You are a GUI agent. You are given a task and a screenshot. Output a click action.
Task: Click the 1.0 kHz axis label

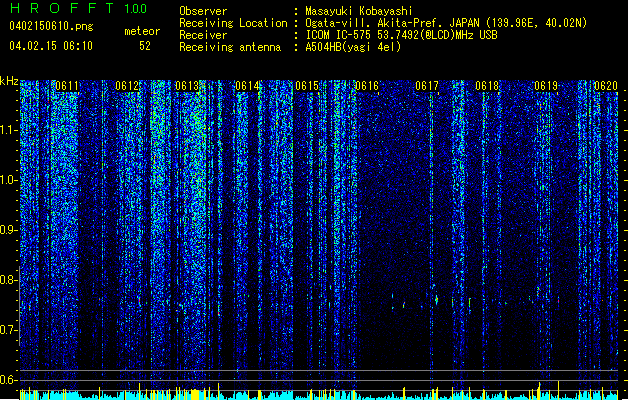(9, 180)
